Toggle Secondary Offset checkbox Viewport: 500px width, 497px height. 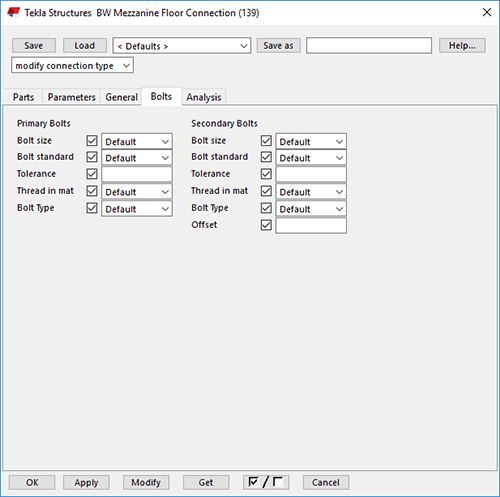(x=266, y=225)
